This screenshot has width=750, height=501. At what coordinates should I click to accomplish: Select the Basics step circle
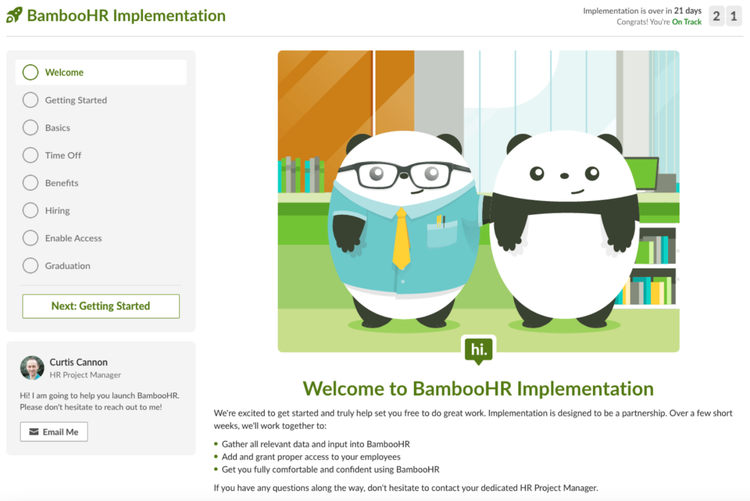[x=30, y=128]
